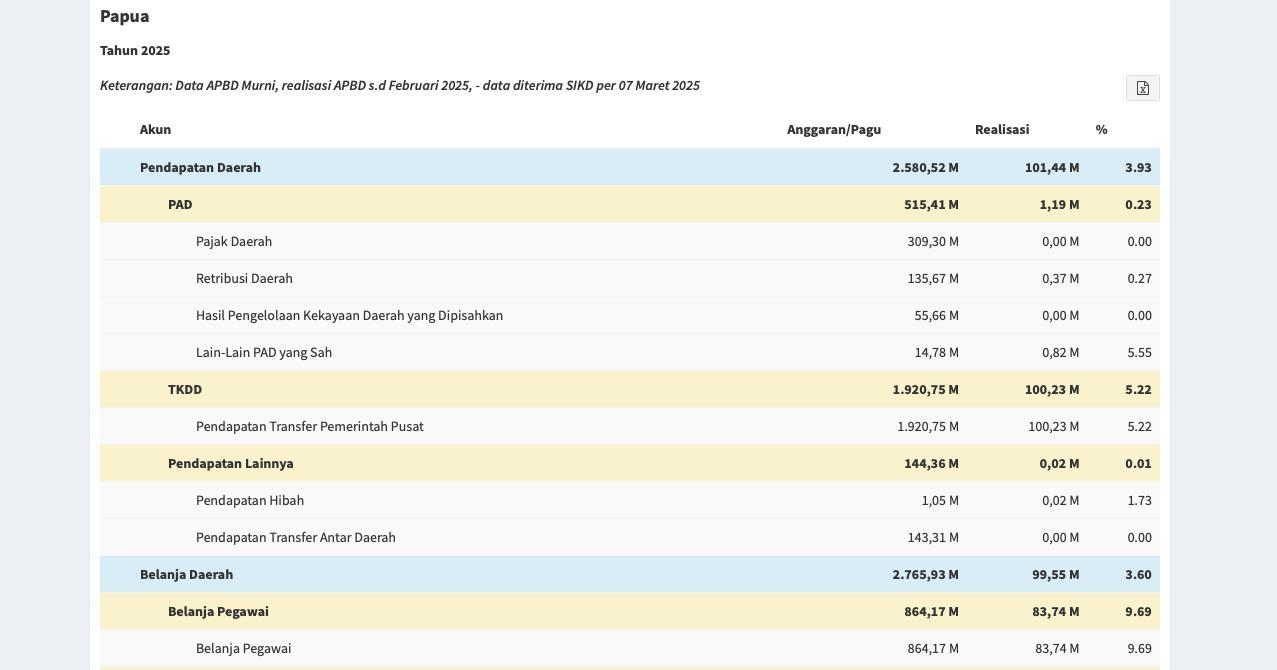This screenshot has height=670, width=1277.
Task: Collapse the TKDD group row
Action: pyautogui.click(x=630, y=389)
